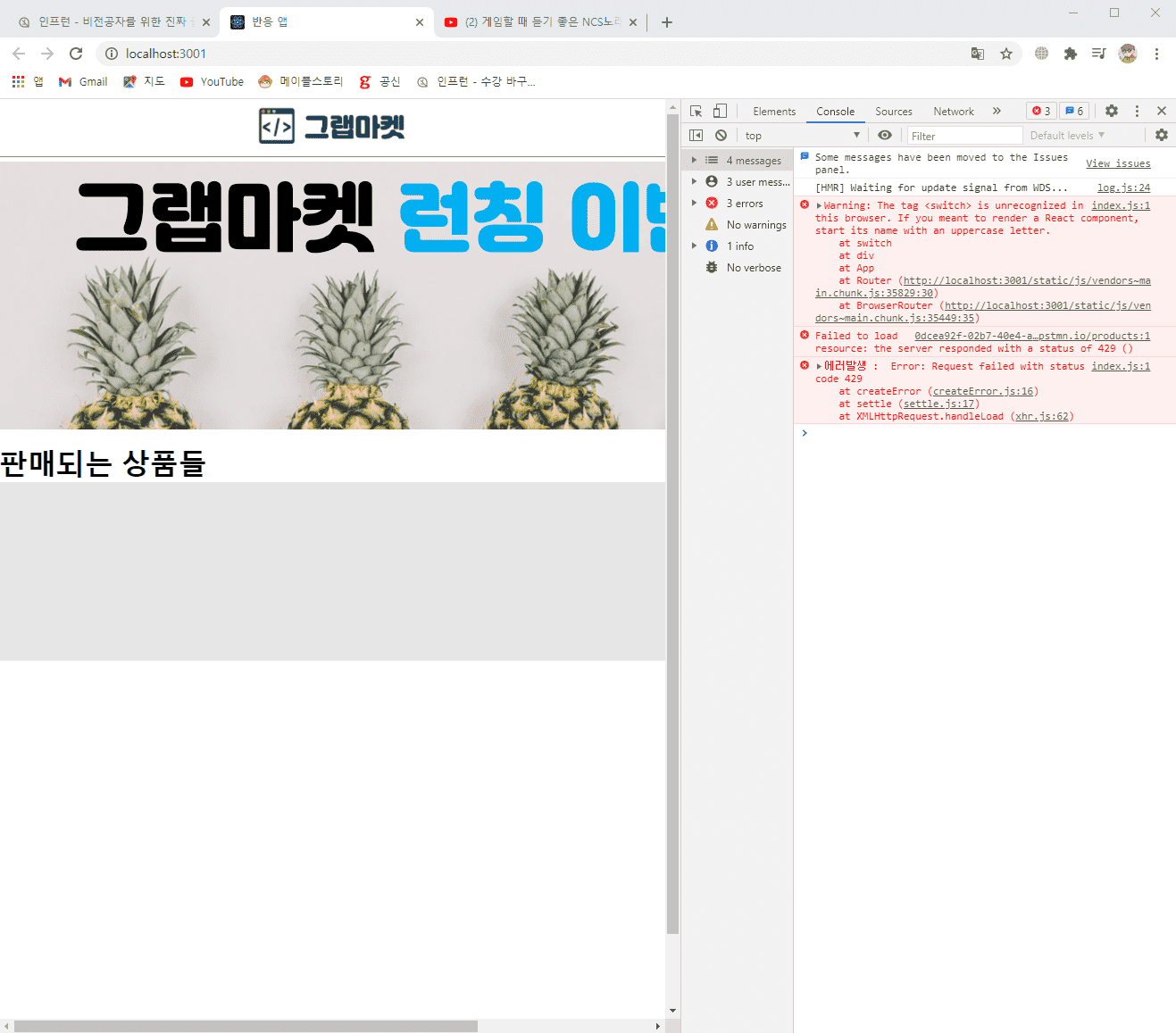
Task: Open the top JavaScript context dropdown
Action: [x=802, y=136]
